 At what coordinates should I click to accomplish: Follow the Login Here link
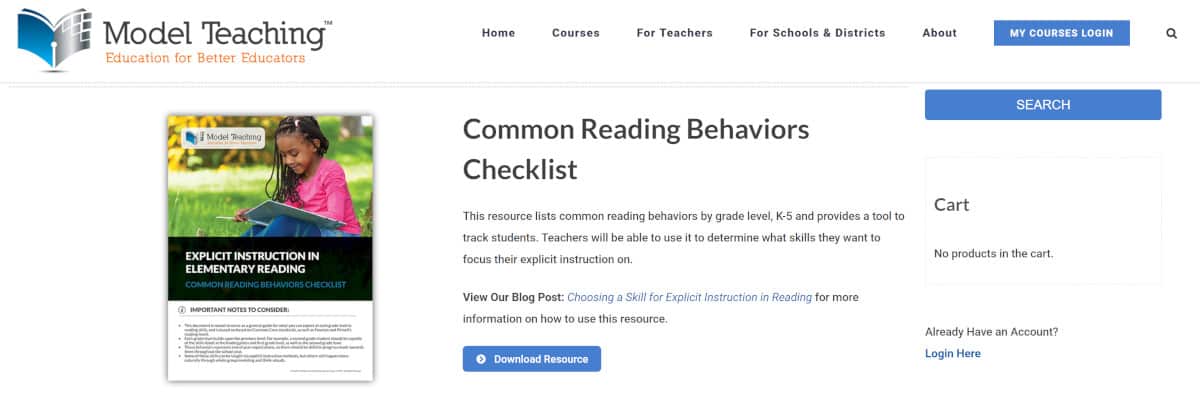(x=953, y=353)
